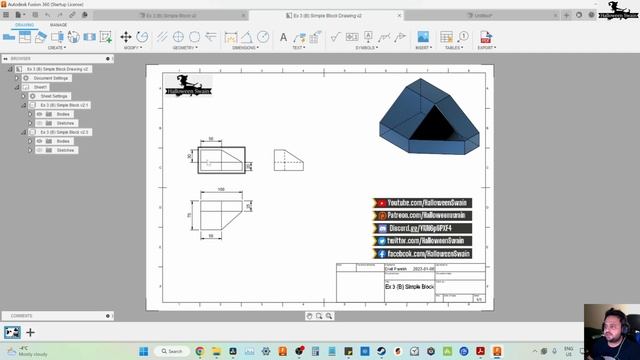Select the Sheet1 thumbnail at bottom
The image size is (640, 360).
click(x=12, y=332)
